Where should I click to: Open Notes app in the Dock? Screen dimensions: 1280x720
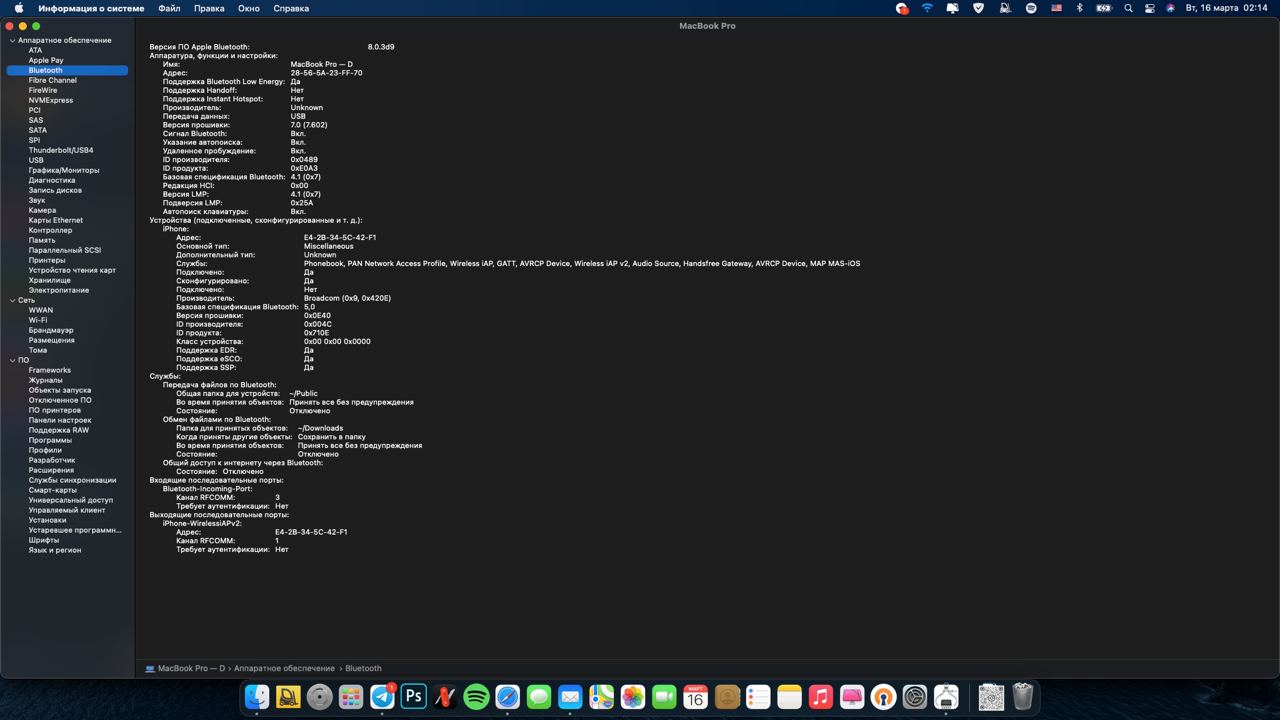coord(789,697)
